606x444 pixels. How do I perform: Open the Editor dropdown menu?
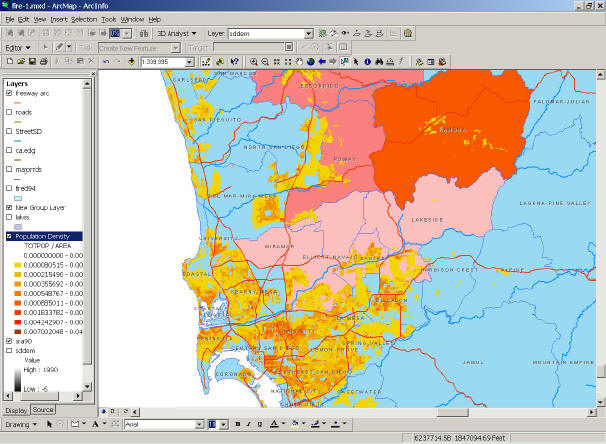point(17,48)
